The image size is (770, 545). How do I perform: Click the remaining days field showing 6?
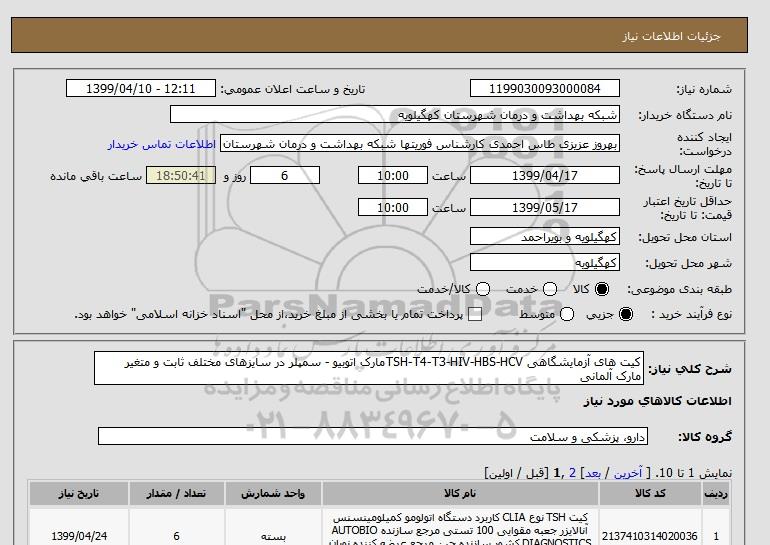[x=285, y=175]
